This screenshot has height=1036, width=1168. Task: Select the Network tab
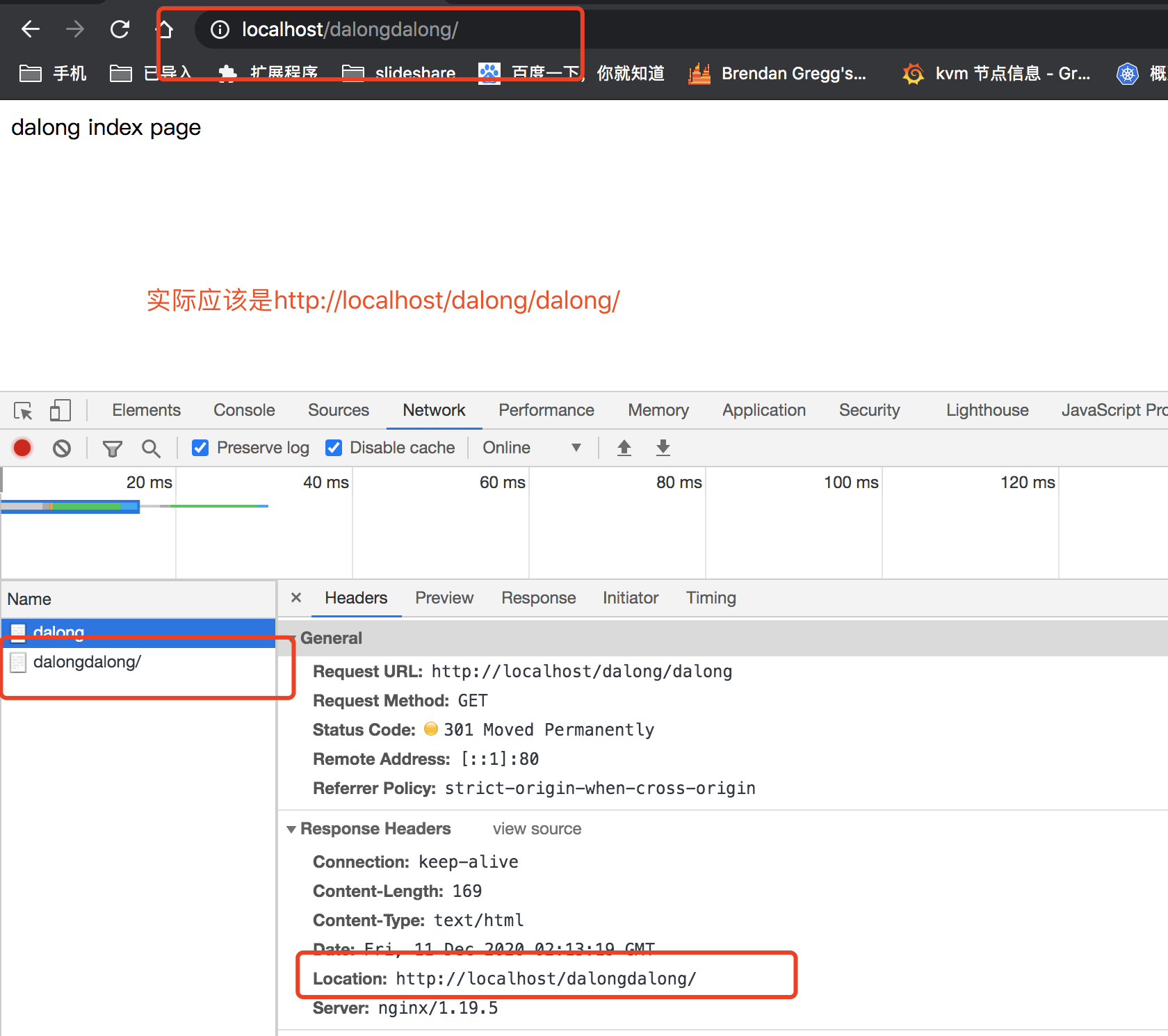[434, 410]
